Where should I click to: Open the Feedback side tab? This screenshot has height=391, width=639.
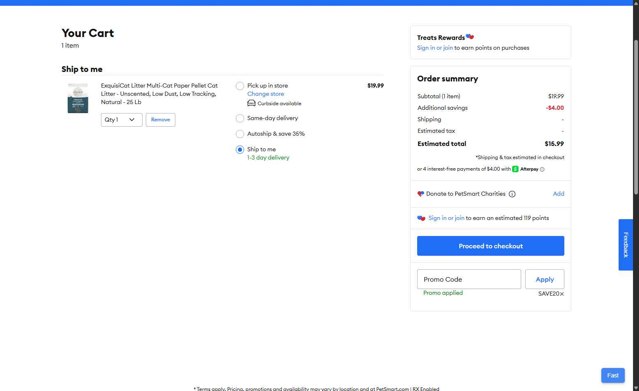(x=626, y=245)
